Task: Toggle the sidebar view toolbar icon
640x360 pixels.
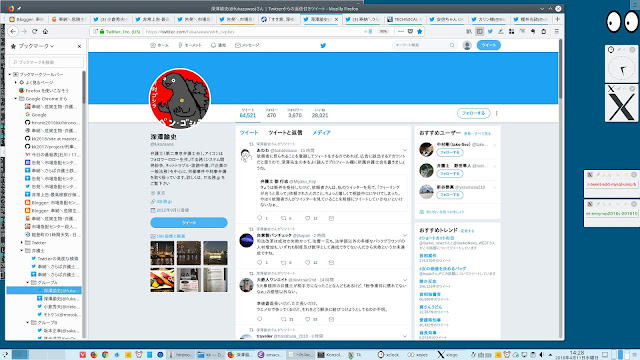Action: coord(480,31)
